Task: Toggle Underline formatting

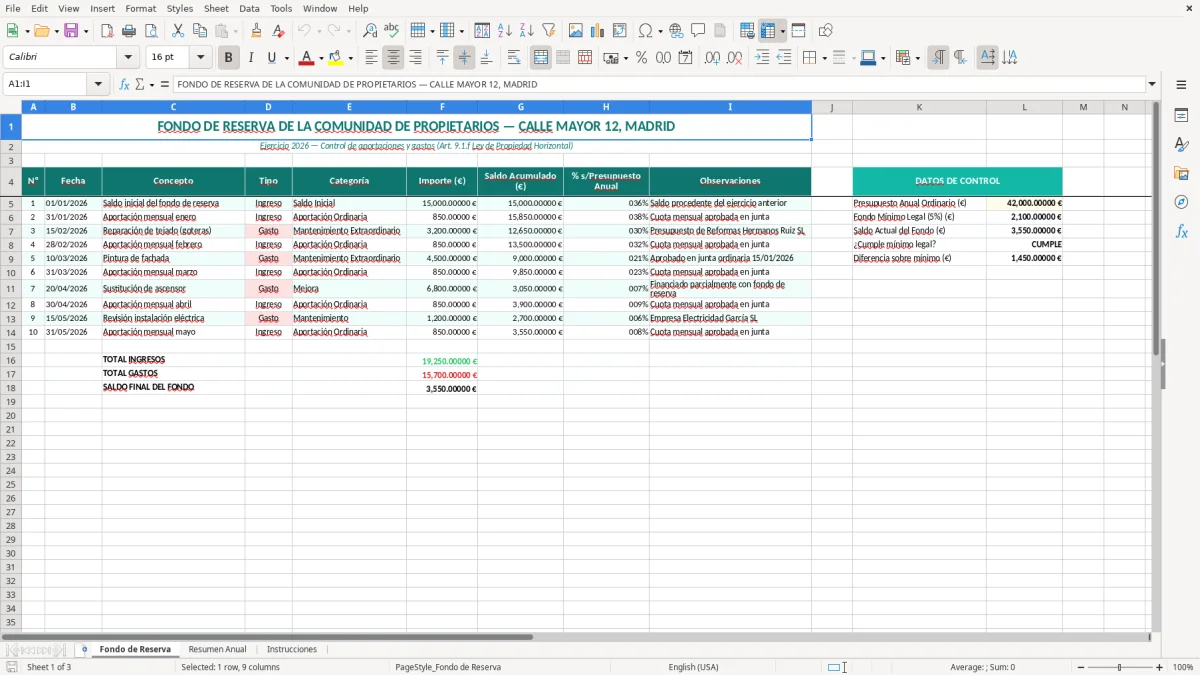Action: coord(271,58)
